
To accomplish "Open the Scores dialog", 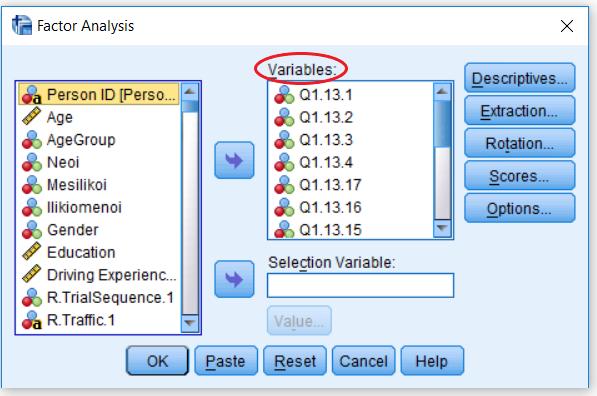I will [520, 176].
